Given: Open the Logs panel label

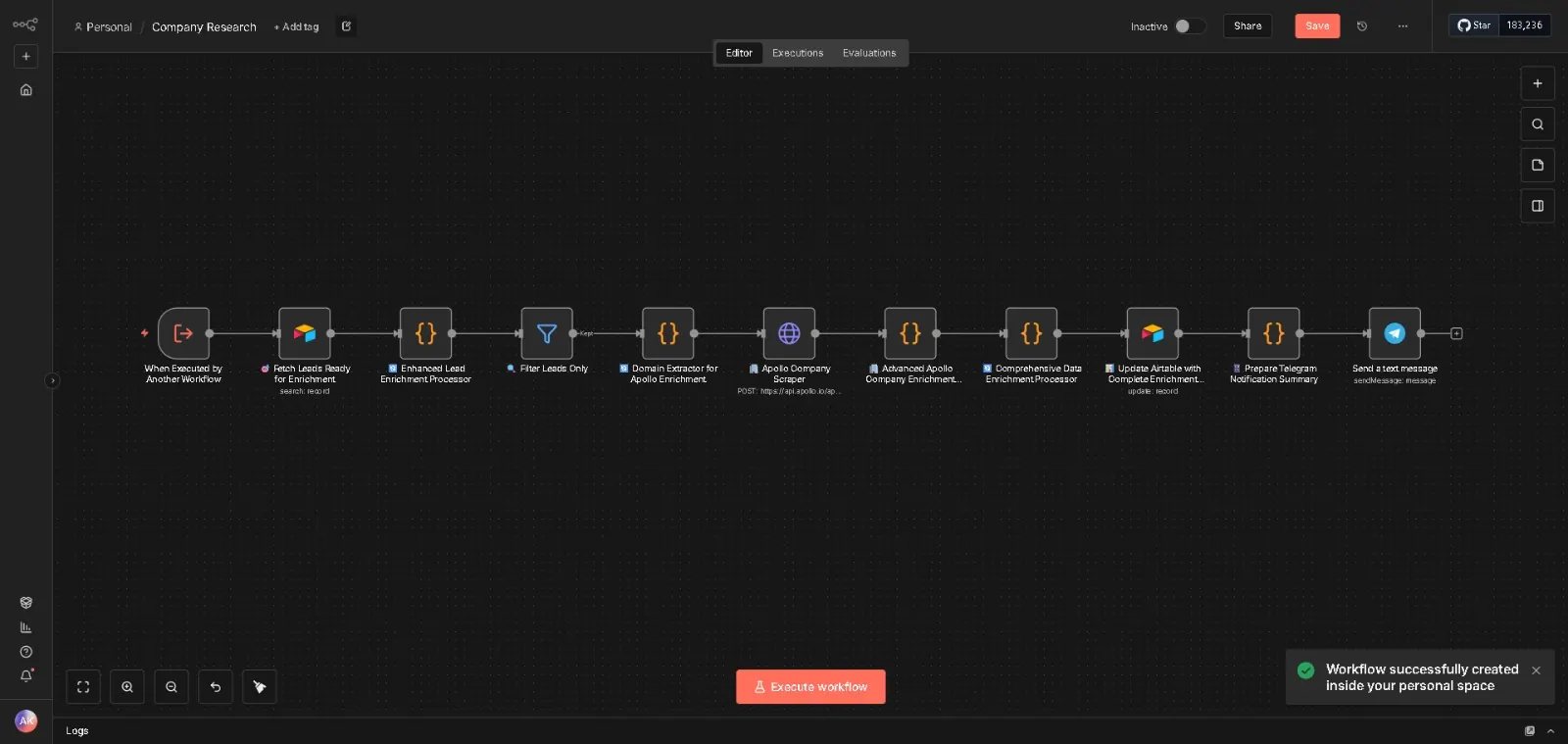Looking at the screenshot, I should 77,730.
